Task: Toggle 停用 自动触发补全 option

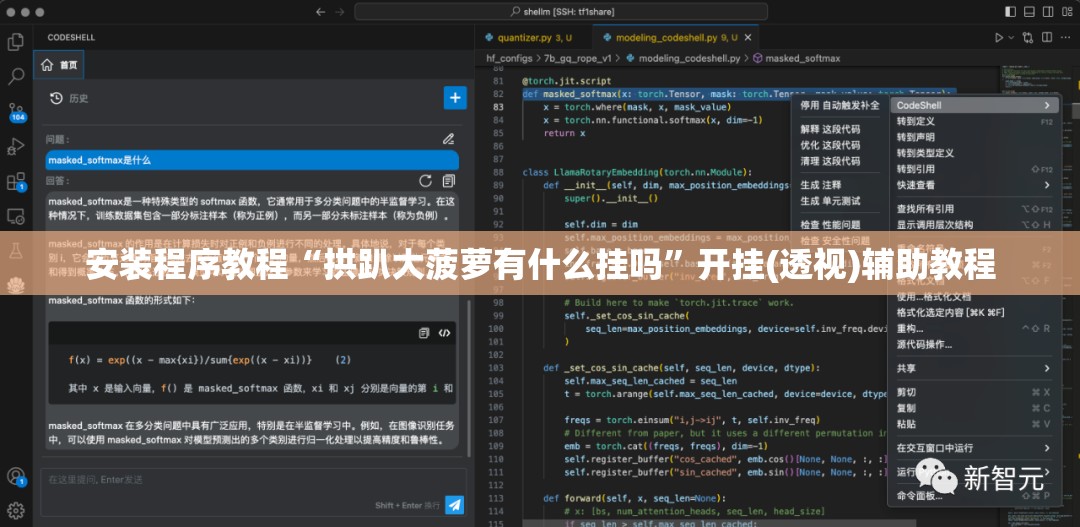Action: click(839, 105)
